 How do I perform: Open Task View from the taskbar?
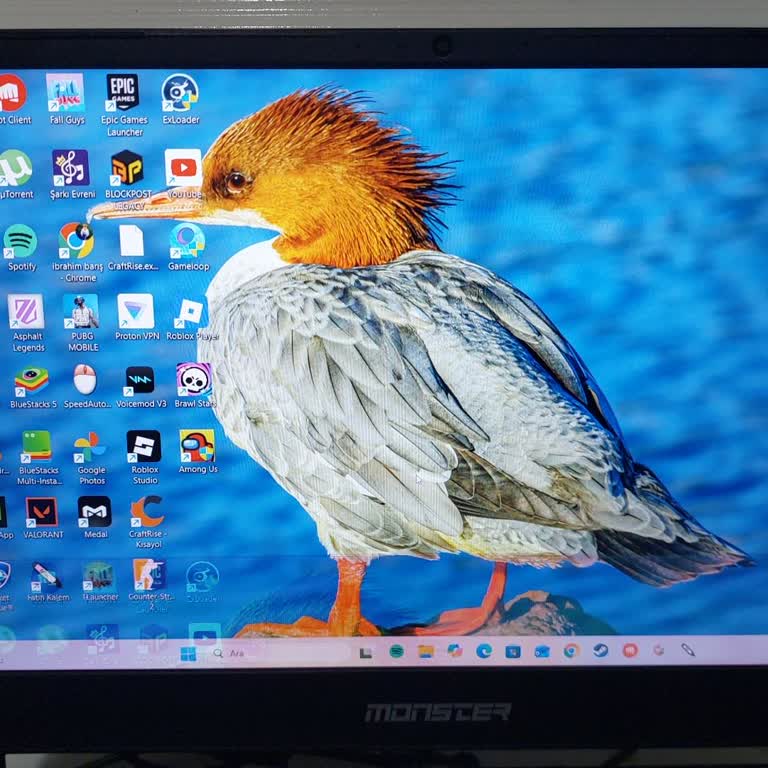click(x=366, y=652)
